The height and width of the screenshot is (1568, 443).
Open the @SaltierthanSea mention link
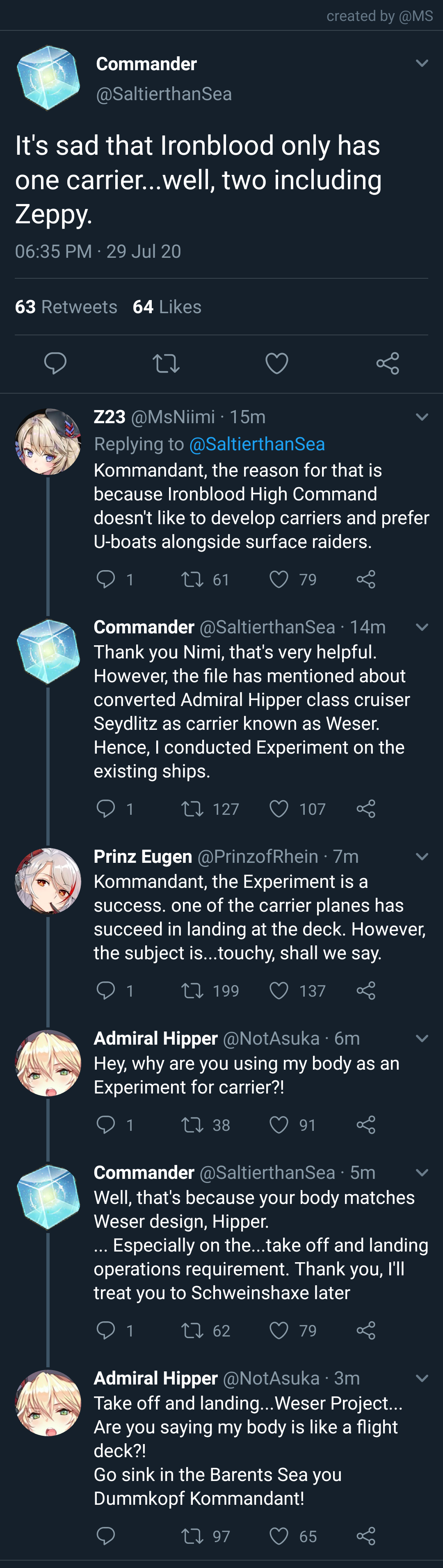[257, 445]
